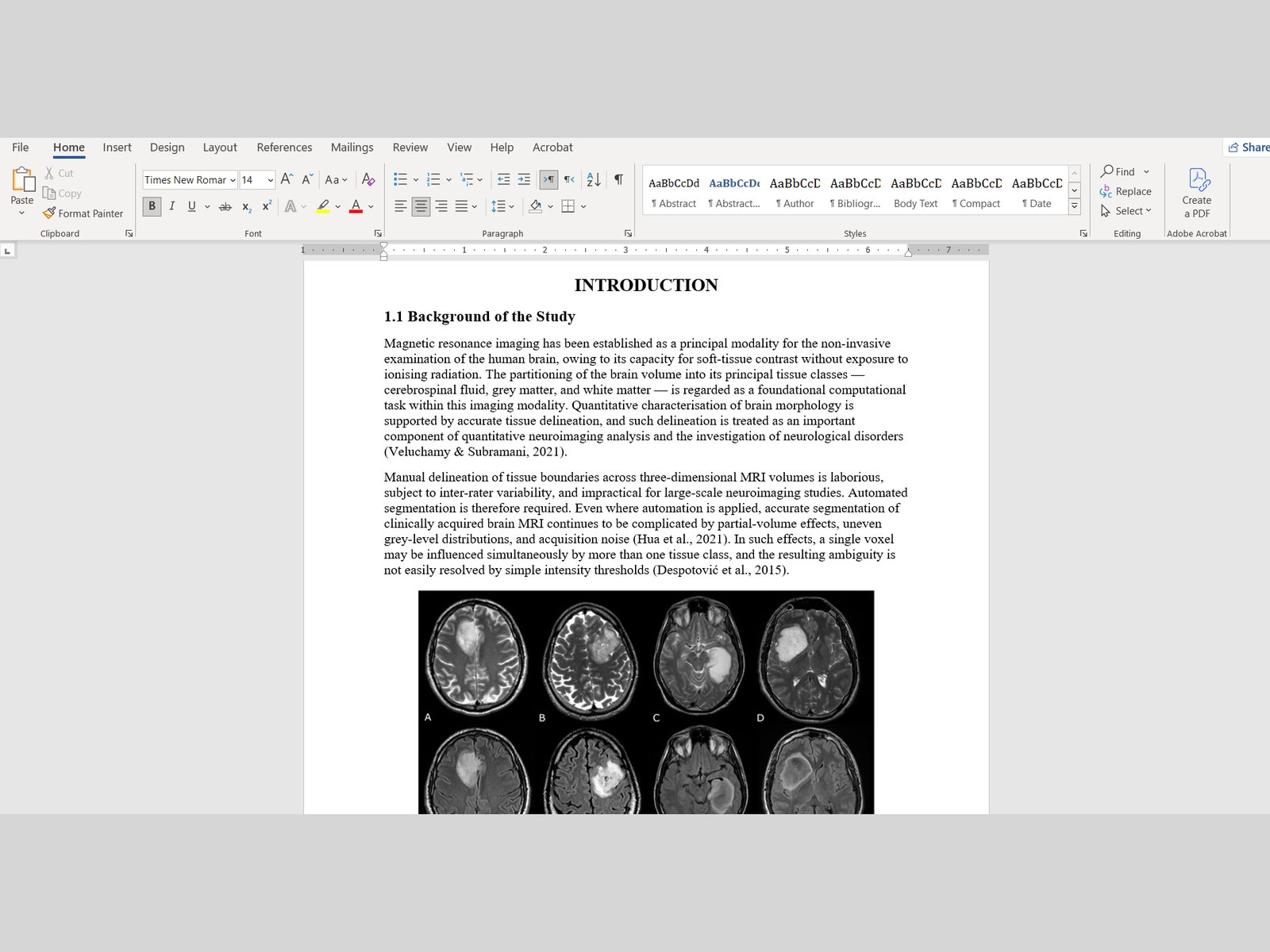Toggle Superscript formatting
Image resolution: width=1270 pixels, height=952 pixels.
coord(267,206)
